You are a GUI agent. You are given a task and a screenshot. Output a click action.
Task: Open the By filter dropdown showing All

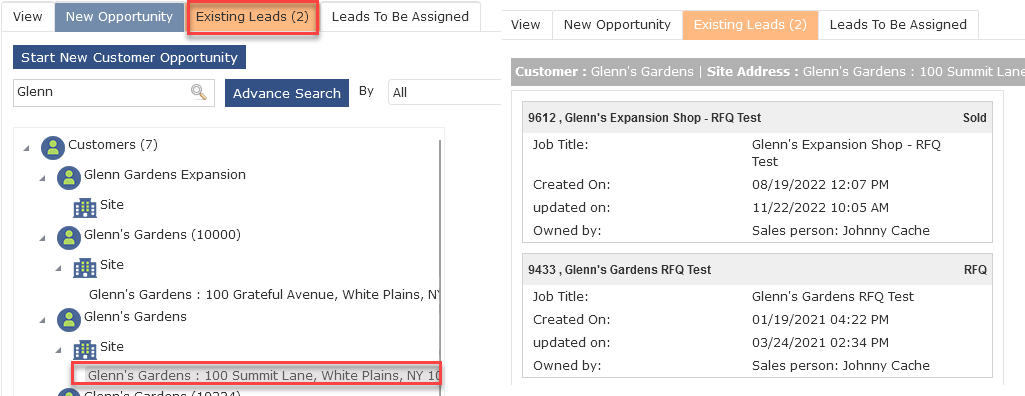coord(445,93)
